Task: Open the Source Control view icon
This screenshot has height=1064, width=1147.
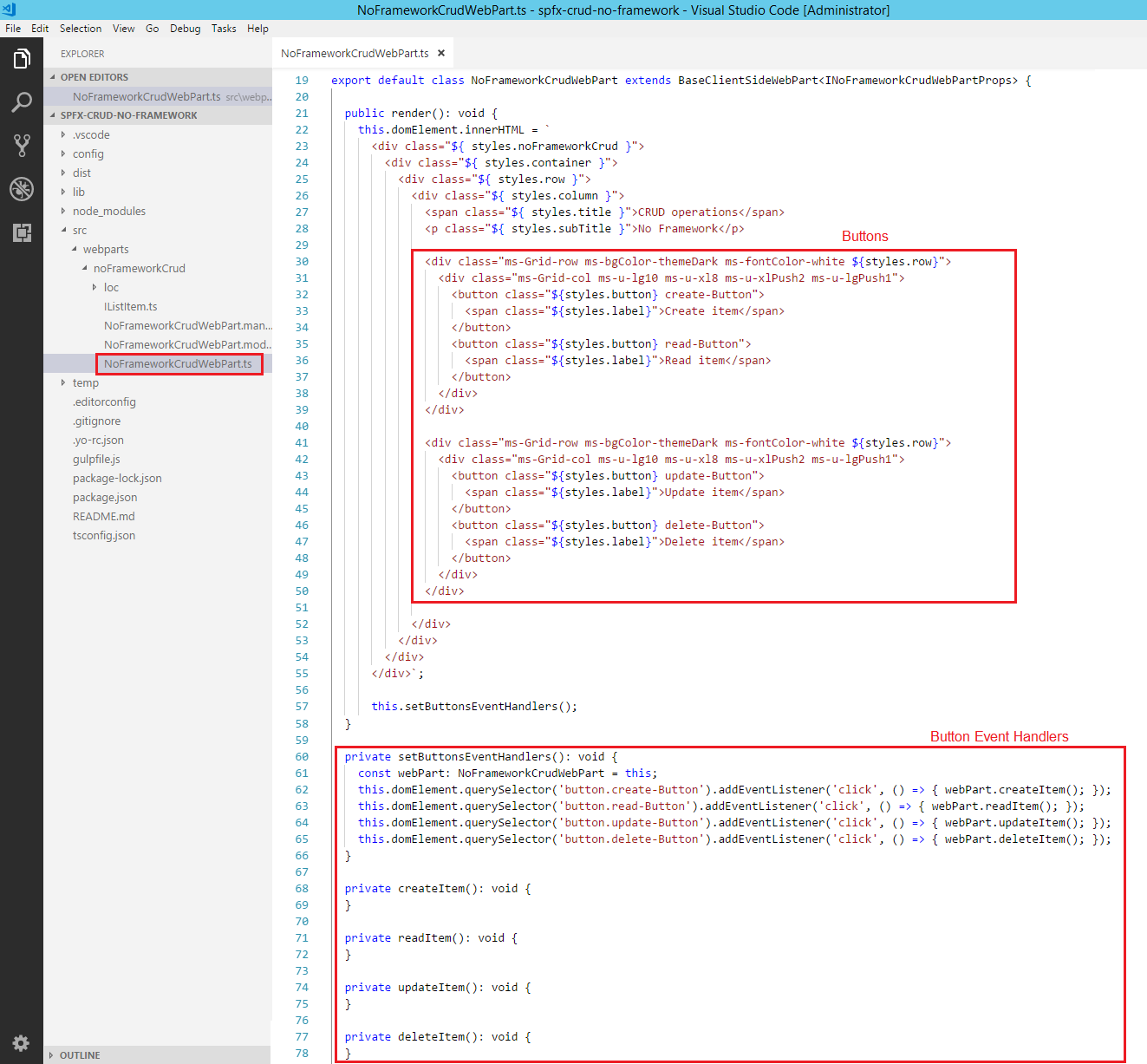Action: pos(22,146)
